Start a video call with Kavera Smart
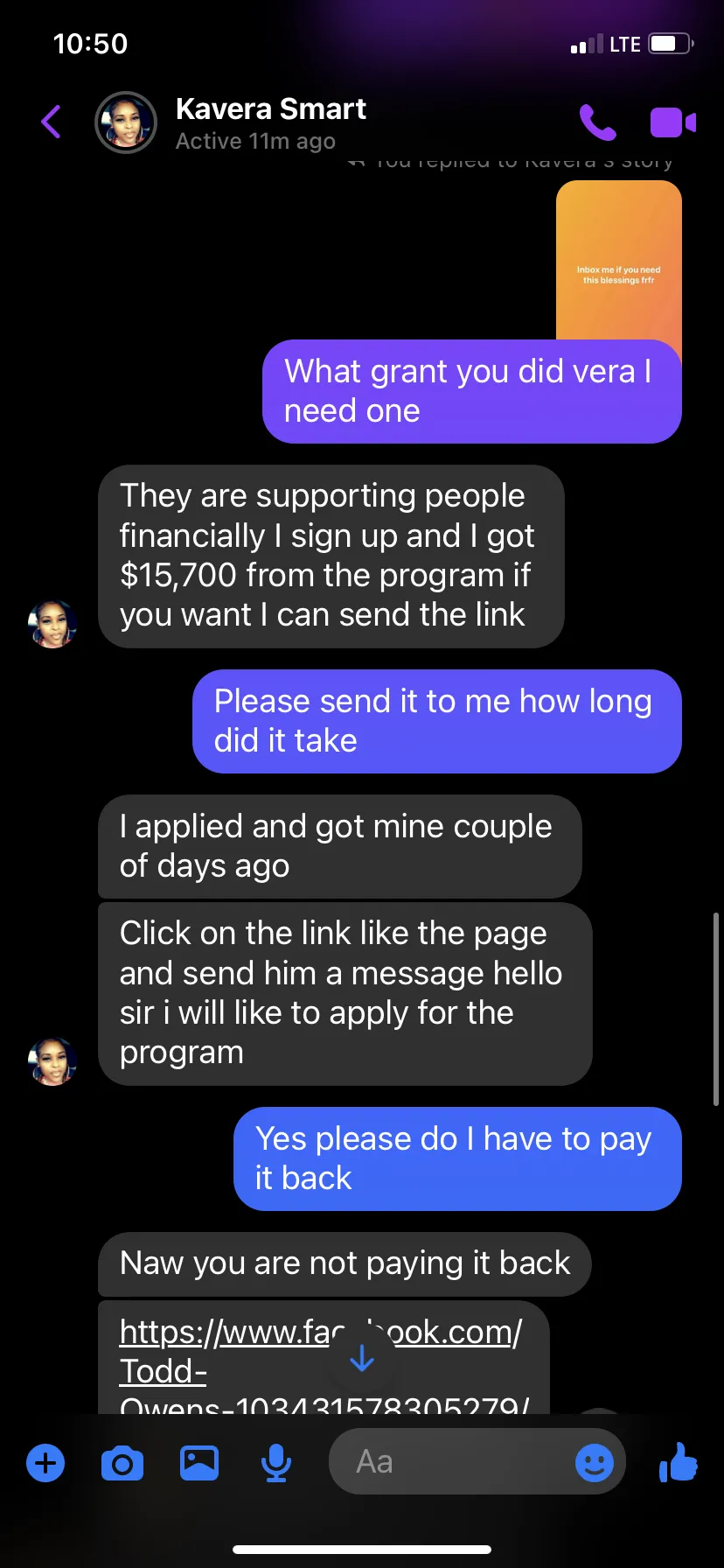The height and width of the screenshot is (1568, 724). tap(672, 122)
